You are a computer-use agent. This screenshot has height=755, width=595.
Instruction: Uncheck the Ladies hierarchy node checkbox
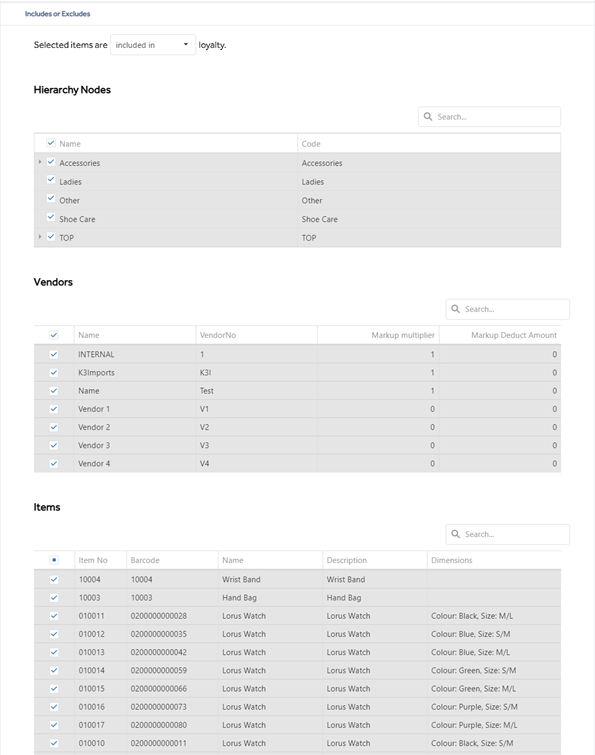click(51, 180)
